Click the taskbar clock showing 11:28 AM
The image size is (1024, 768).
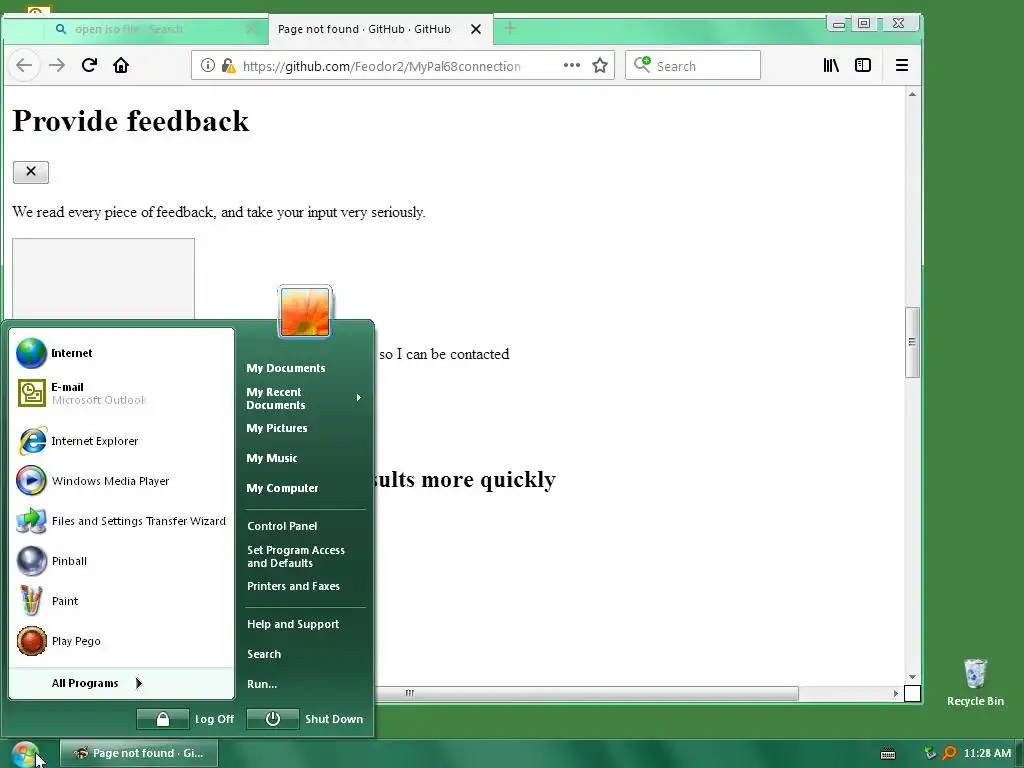[x=987, y=753]
